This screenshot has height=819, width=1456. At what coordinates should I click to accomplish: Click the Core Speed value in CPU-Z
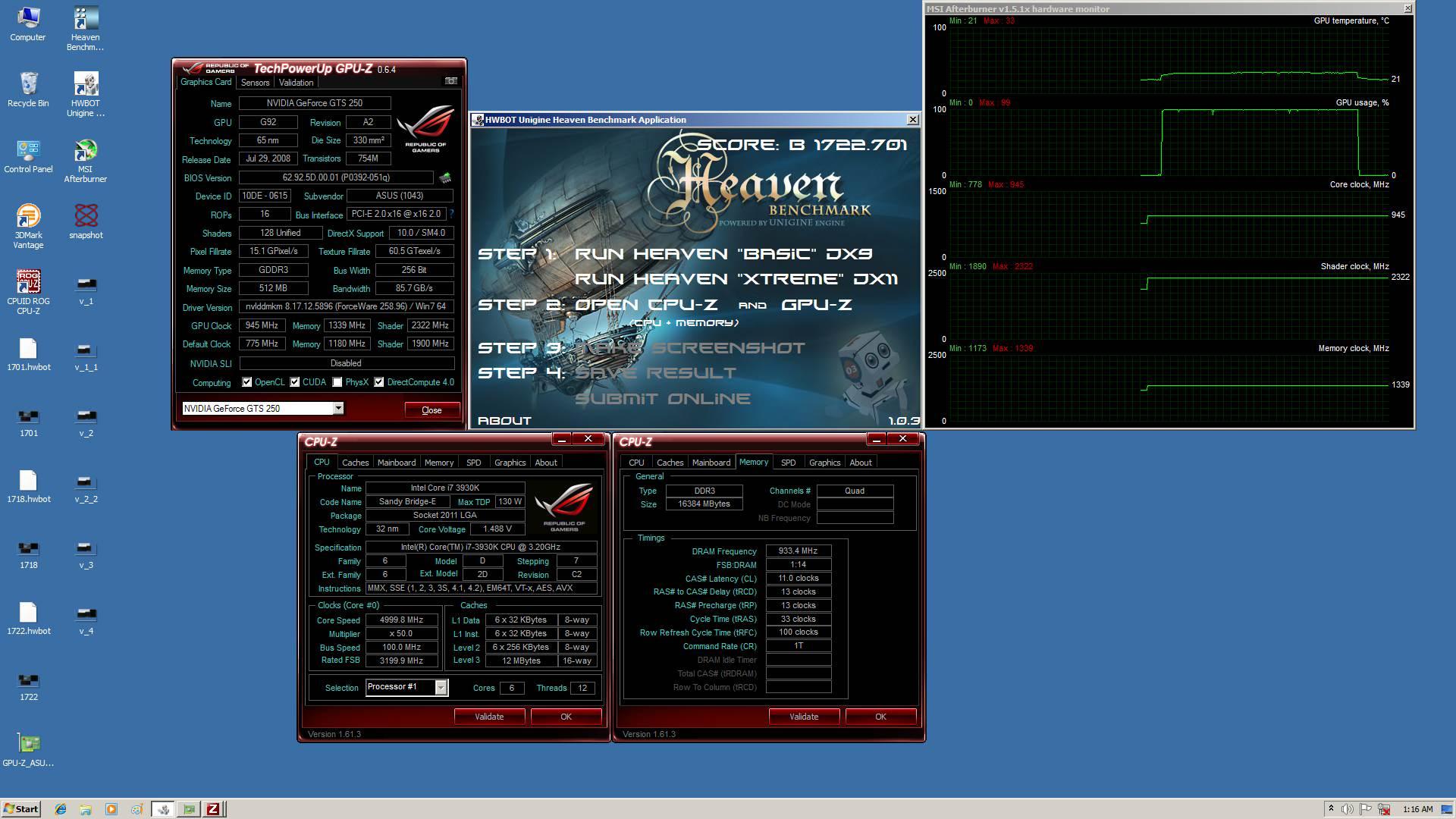click(x=401, y=620)
